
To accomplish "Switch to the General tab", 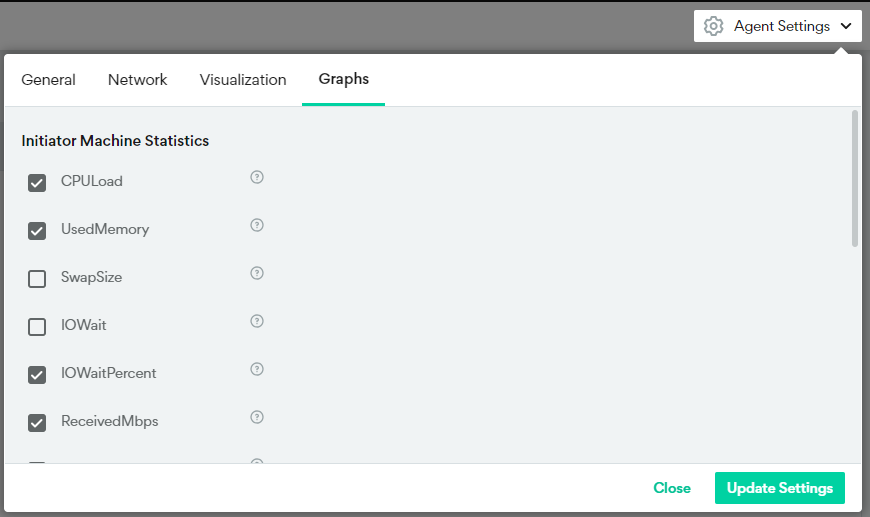I will [x=48, y=80].
